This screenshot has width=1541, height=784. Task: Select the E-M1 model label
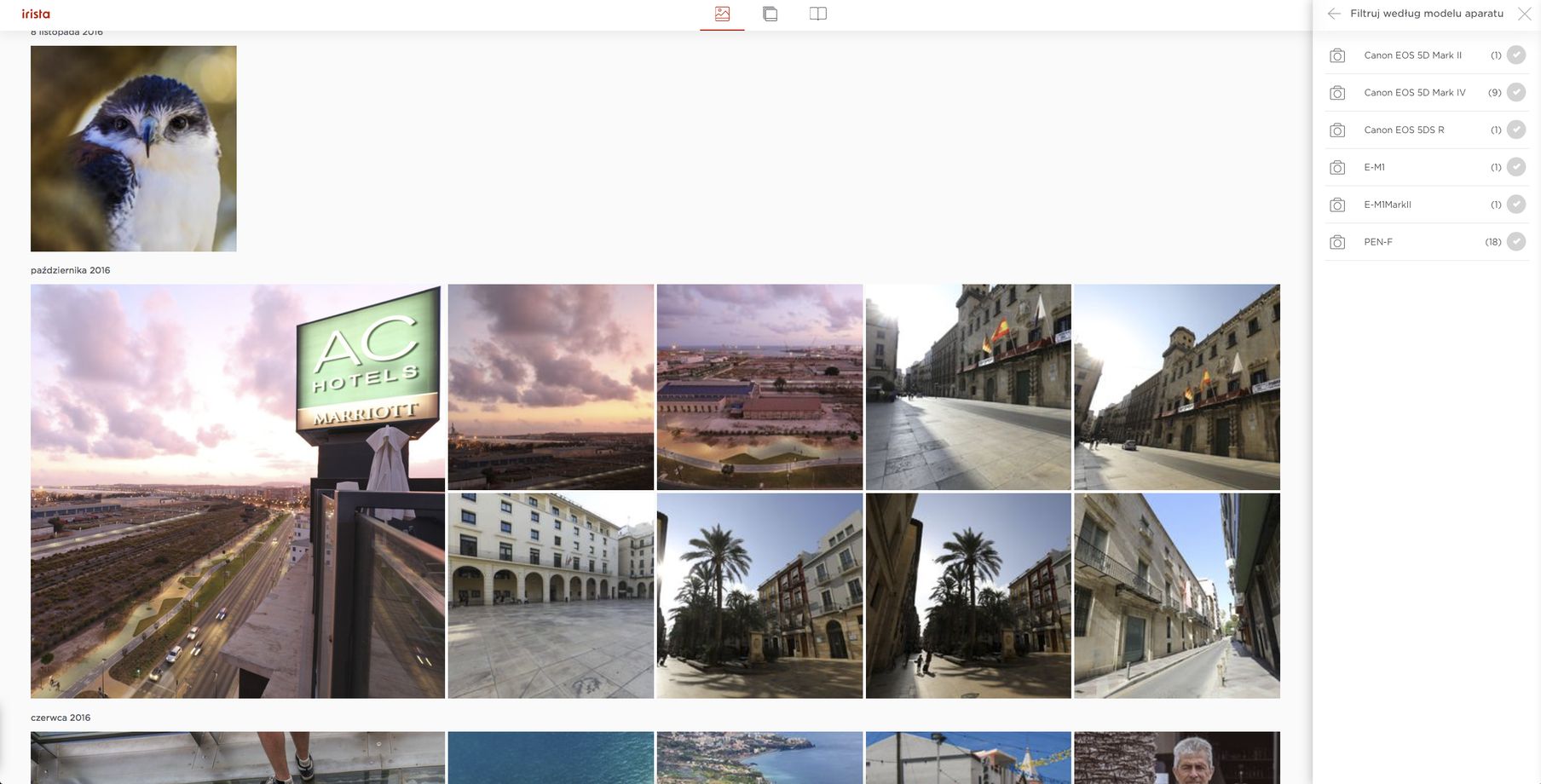[1374, 168]
